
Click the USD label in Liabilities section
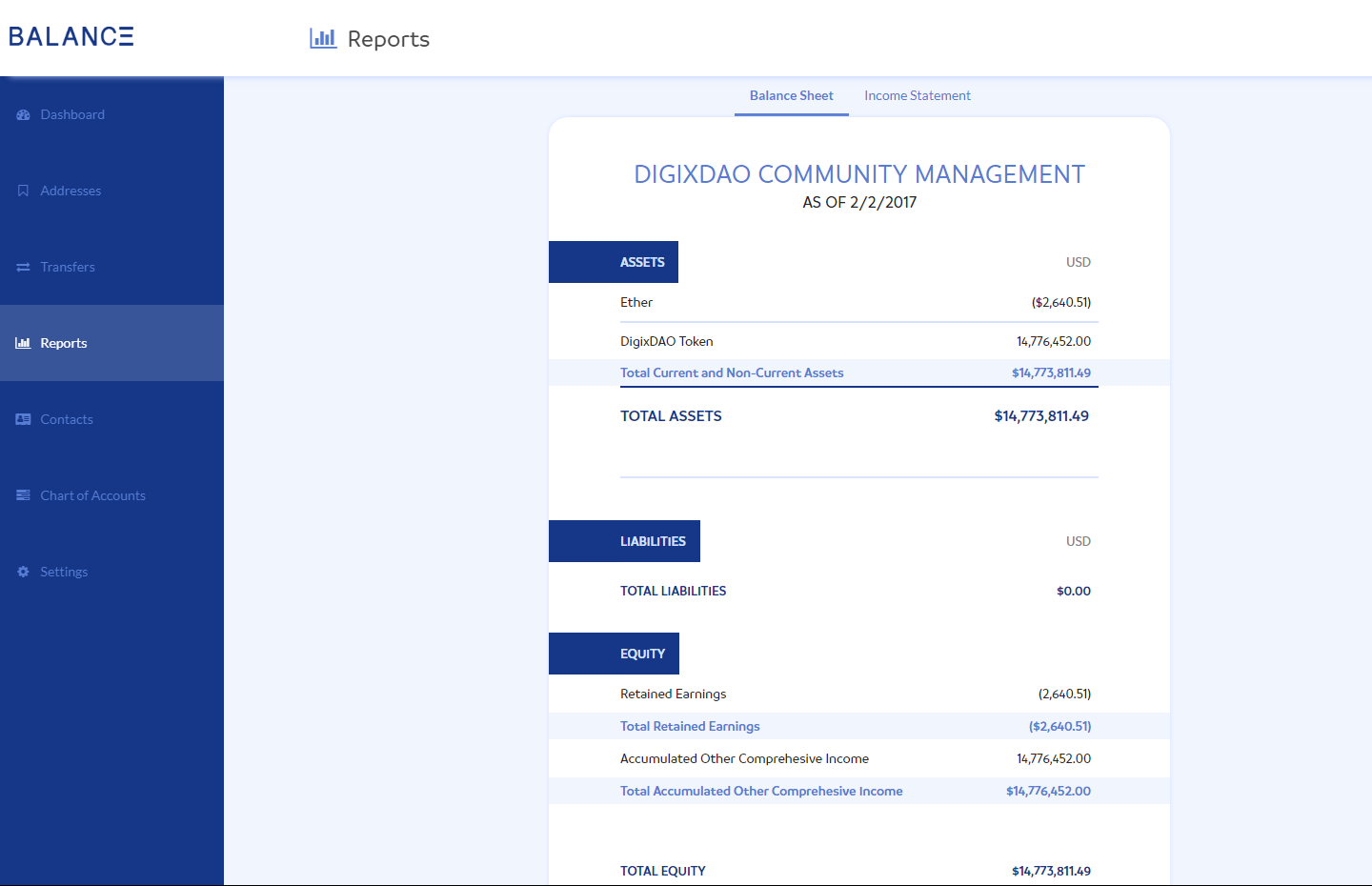pyautogui.click(x=1079, y=541)
